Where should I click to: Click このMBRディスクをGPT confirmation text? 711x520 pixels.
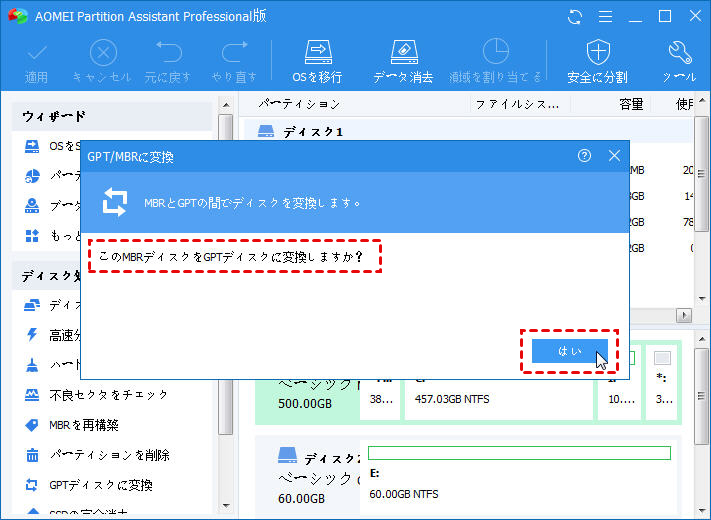pos(231,257)
